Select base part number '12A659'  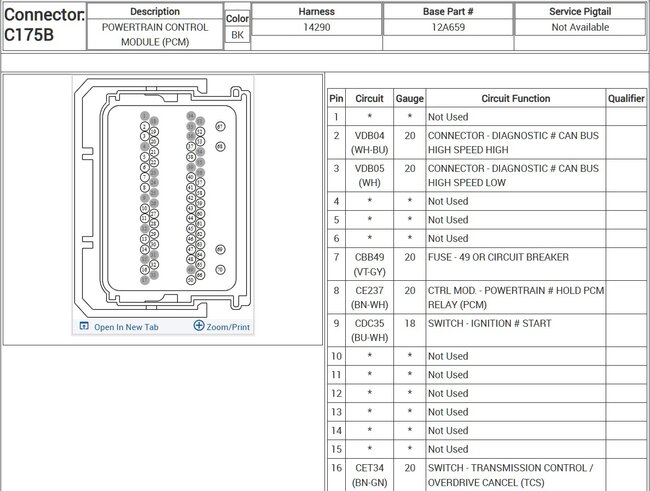[448, 27]
